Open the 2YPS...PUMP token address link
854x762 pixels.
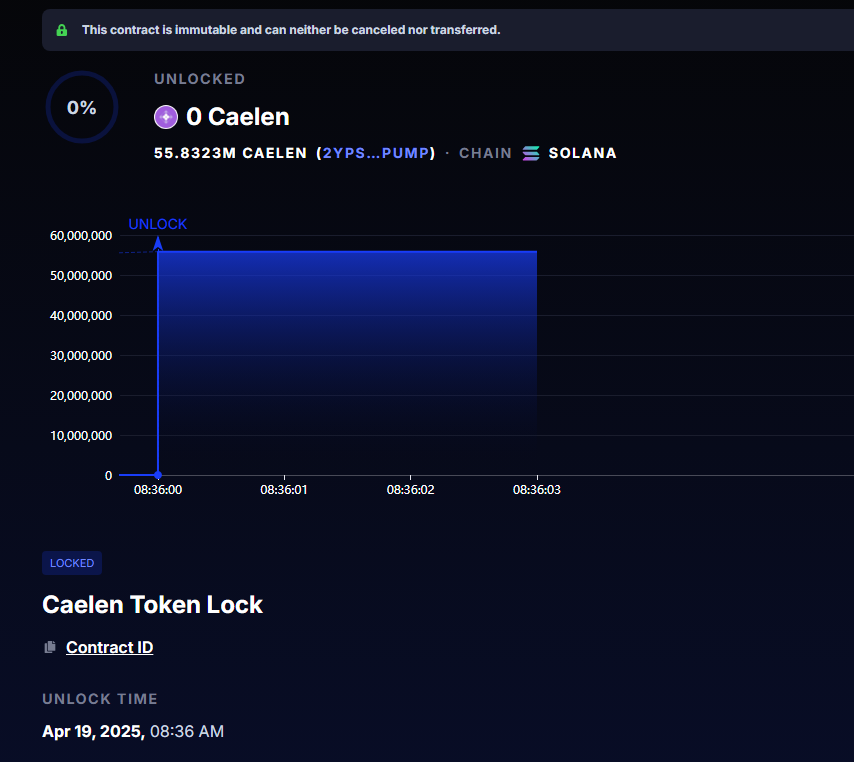376,153
